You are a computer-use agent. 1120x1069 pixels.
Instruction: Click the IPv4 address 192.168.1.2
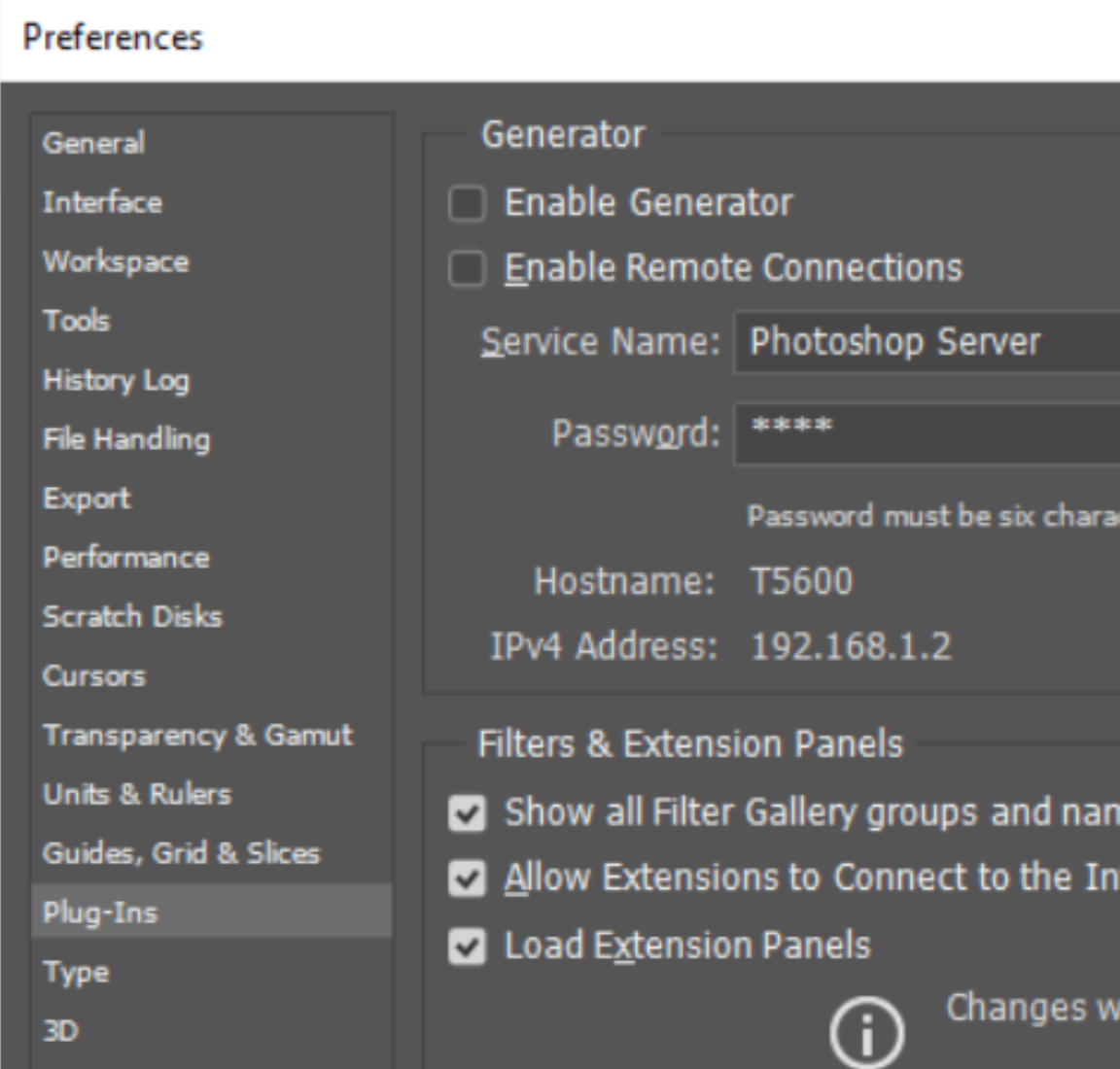point(852,646)
